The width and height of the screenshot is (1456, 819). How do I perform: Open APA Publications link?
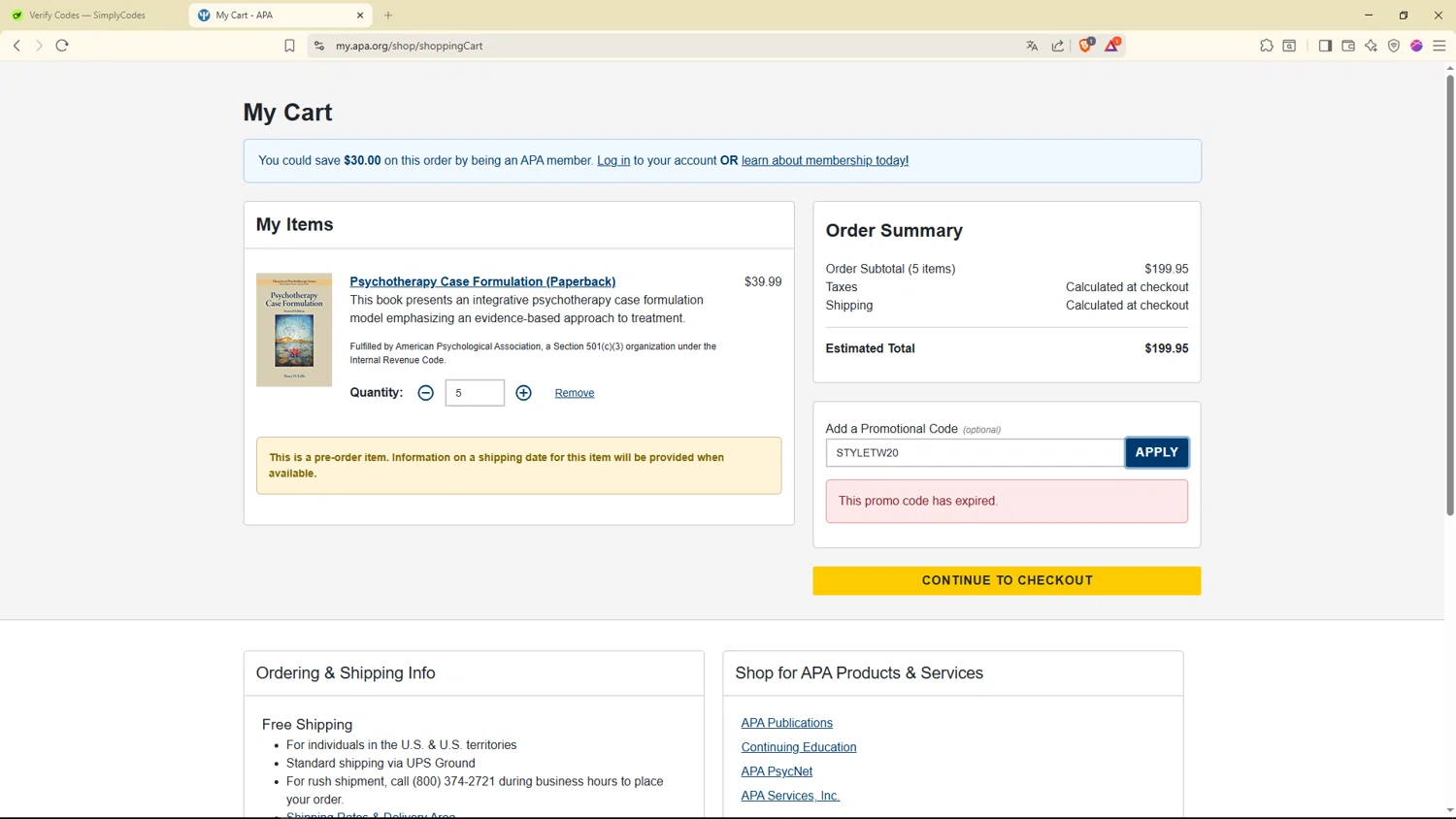pyautogui.click(x=787, y=723)
